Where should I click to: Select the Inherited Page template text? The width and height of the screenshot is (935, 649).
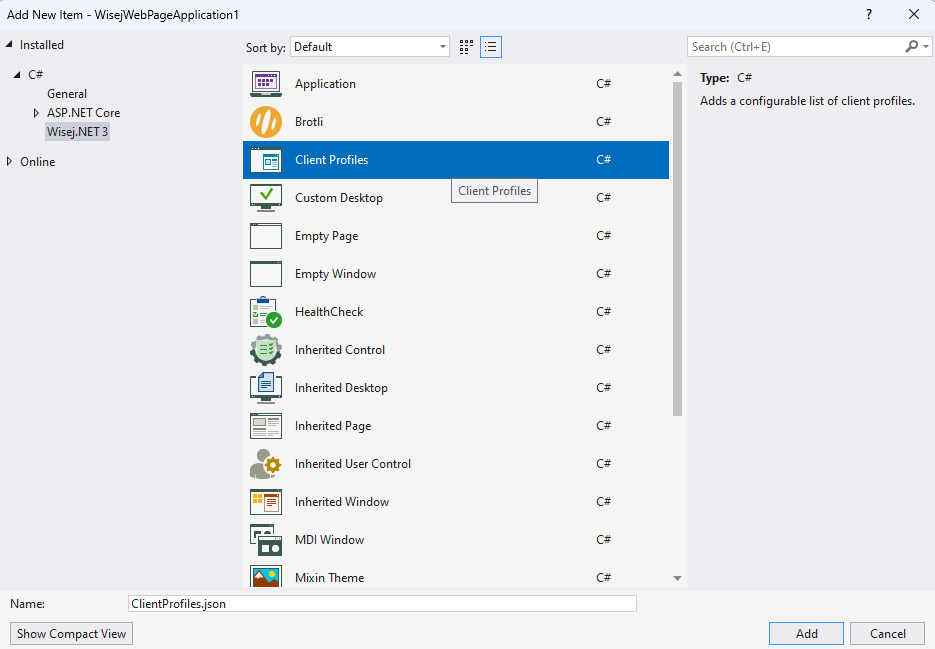pyautogui.click(x=333, y=426)
